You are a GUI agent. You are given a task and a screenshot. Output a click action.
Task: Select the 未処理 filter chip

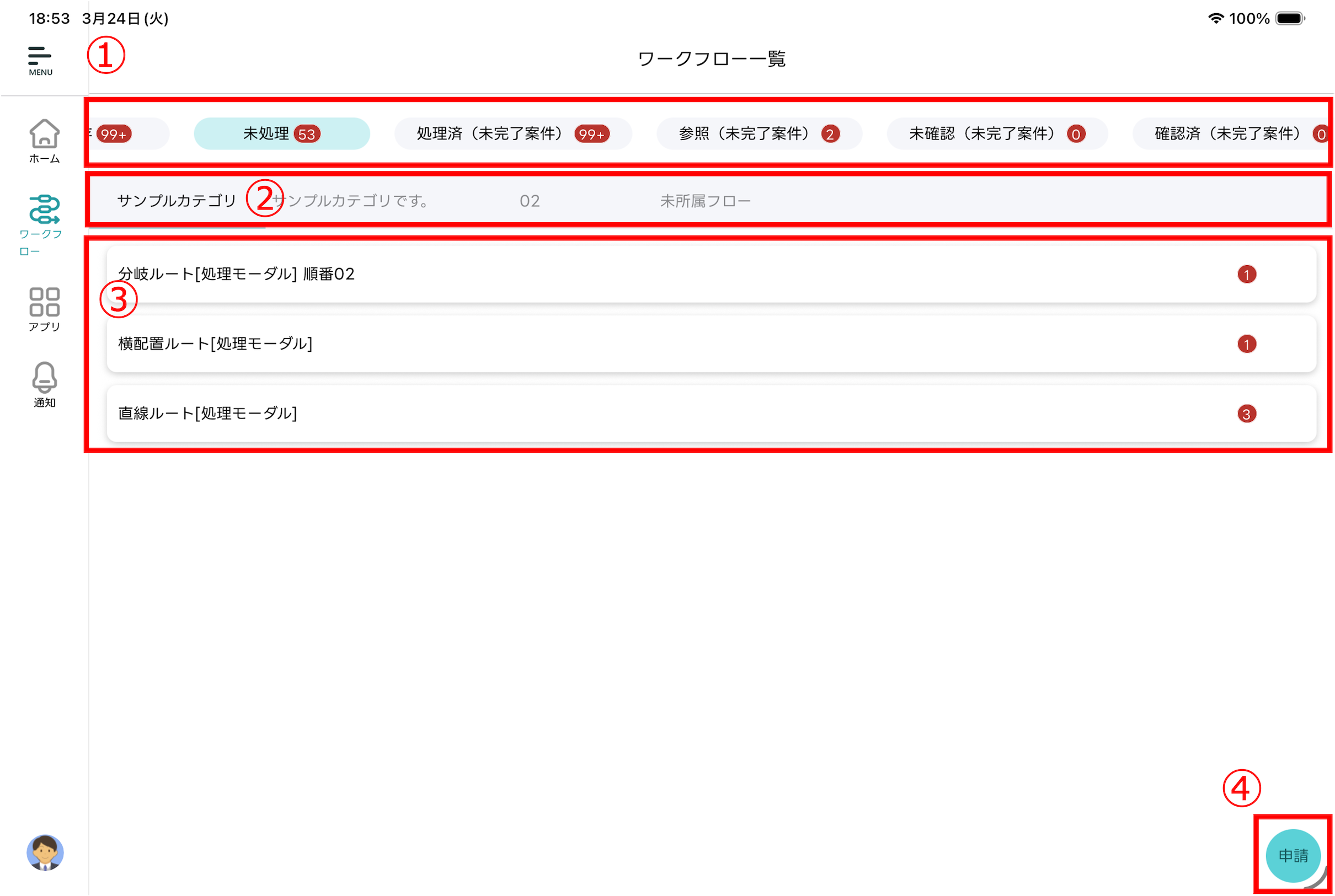pos(281,134)
